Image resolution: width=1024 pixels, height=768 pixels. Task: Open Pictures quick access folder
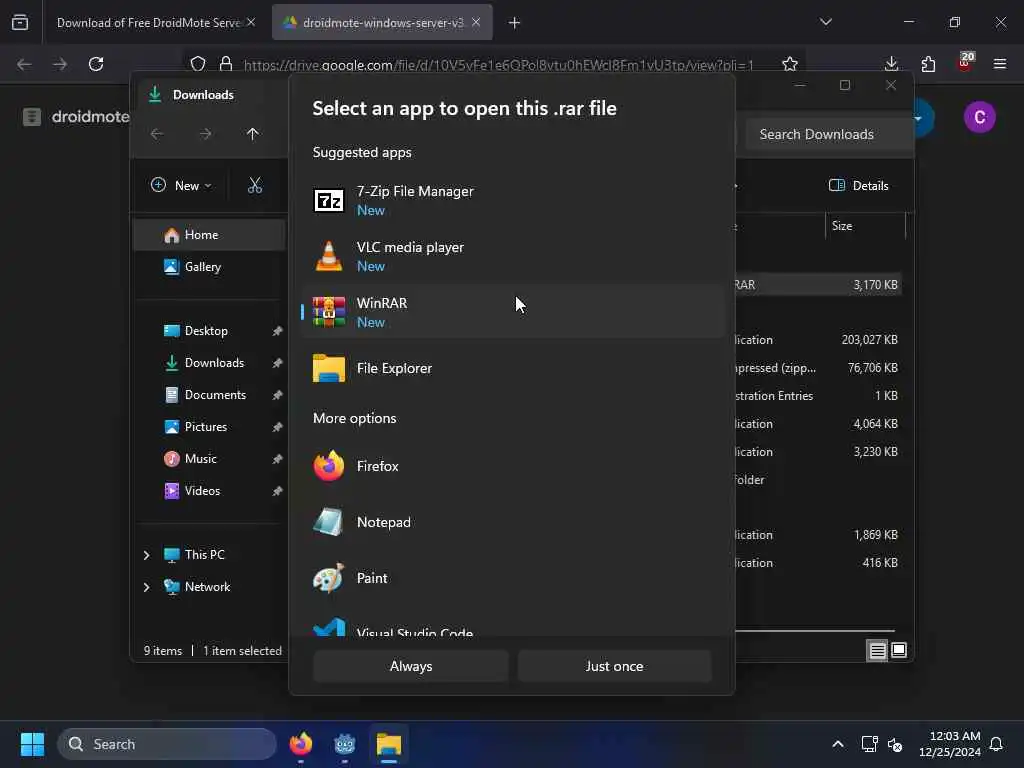click(209, 426)
